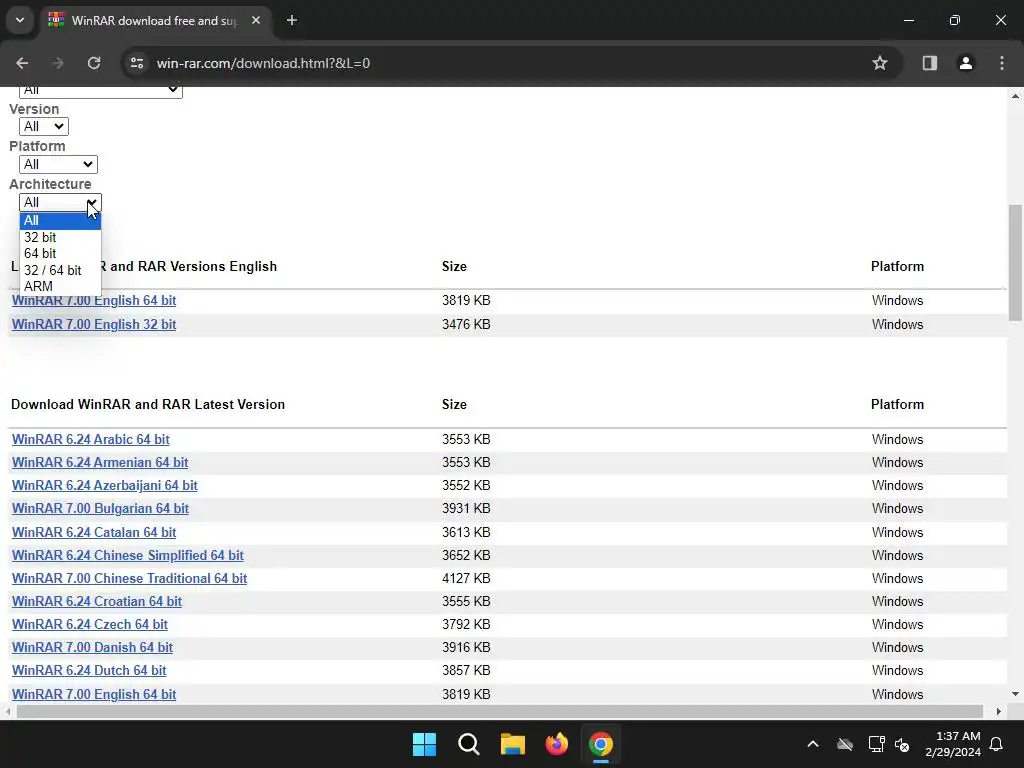Viewport: 1024px width, 768px height.
Task: Choose All in Architecture list
Action: point(60,221)
